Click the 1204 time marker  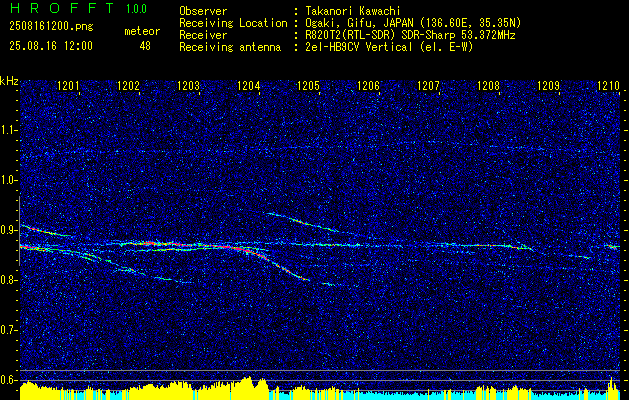pyautogui.click(x=249, y=85)
